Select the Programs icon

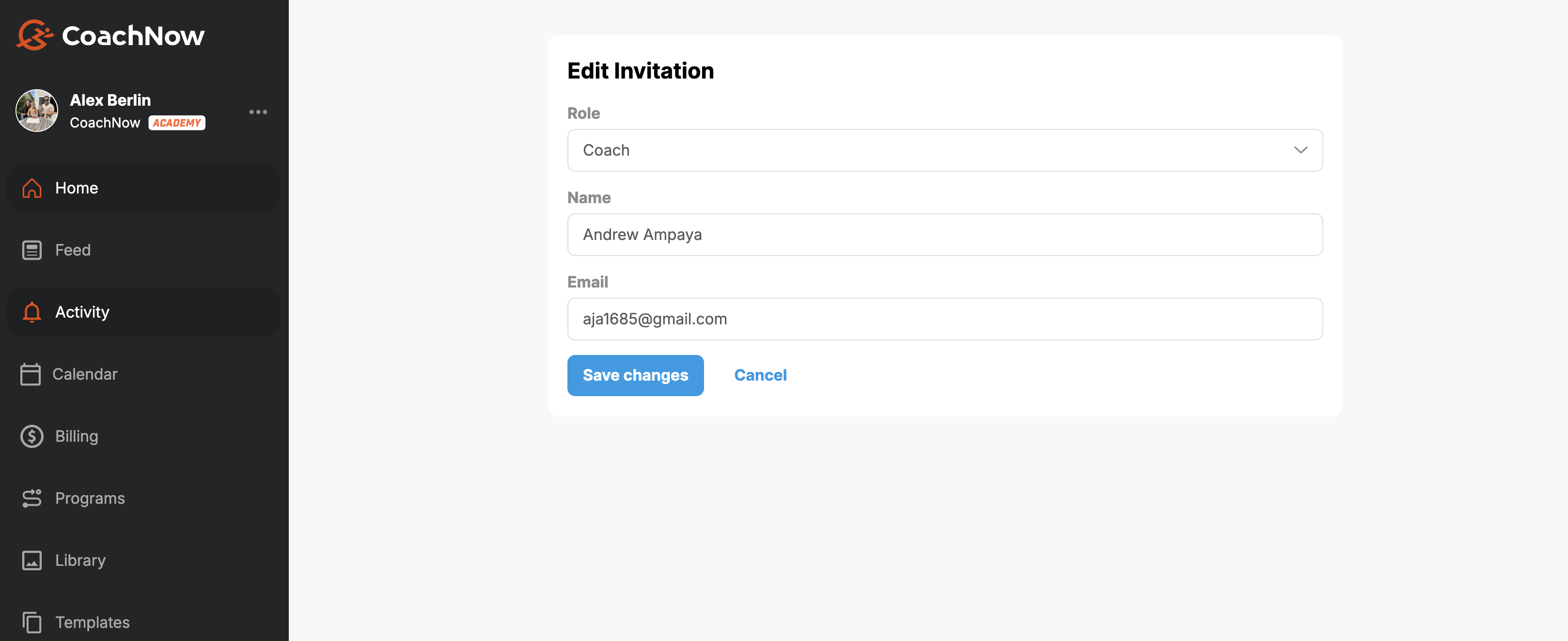(x=31, y=498)
